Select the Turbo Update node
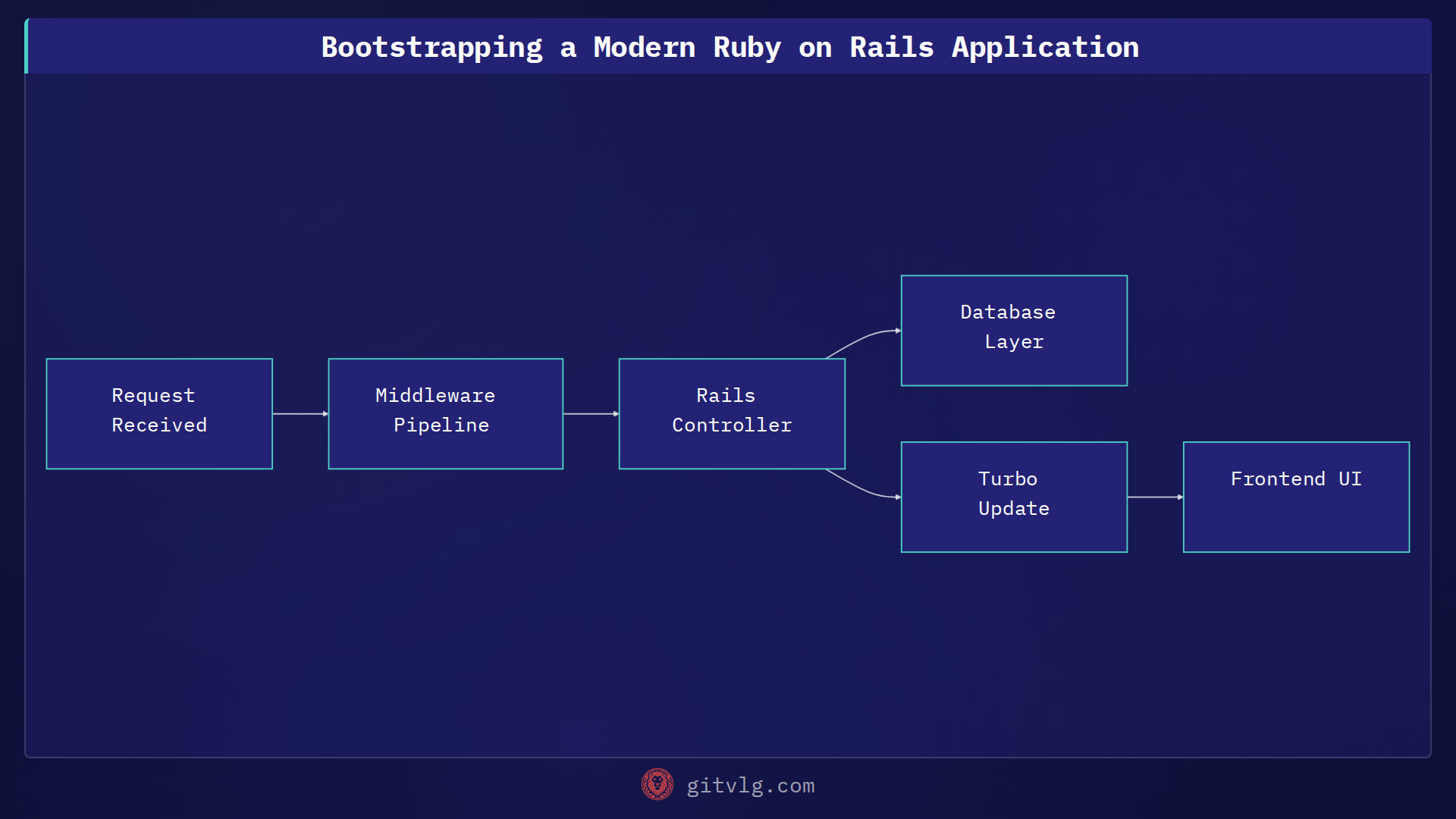This screenshot has height=819, width=1456. [x=1014, y=497]
